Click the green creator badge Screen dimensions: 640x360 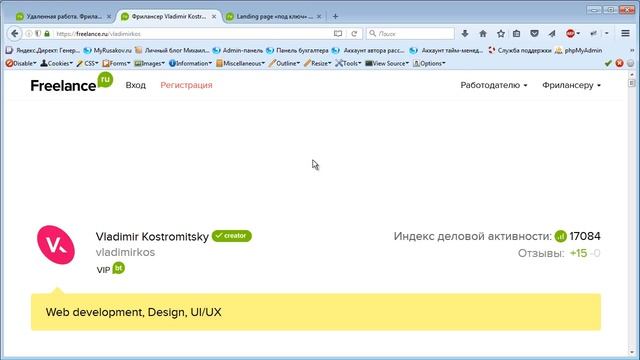[232, 236]
